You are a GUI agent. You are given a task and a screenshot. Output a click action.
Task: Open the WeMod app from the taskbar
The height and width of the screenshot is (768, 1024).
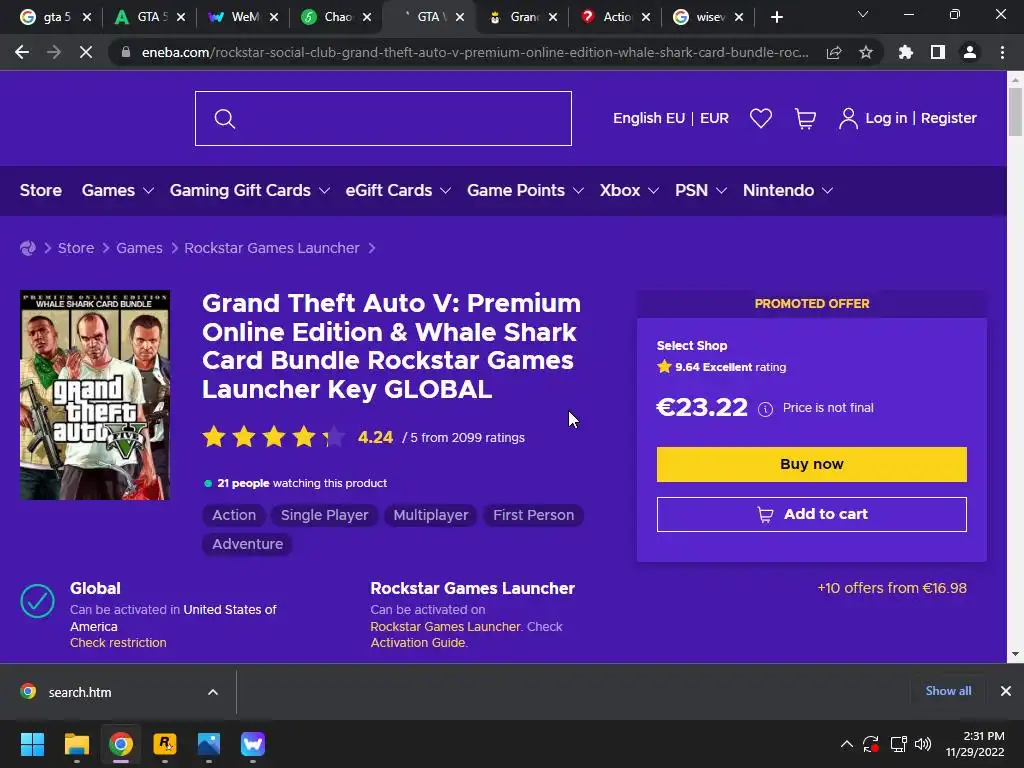coord(253,744)
